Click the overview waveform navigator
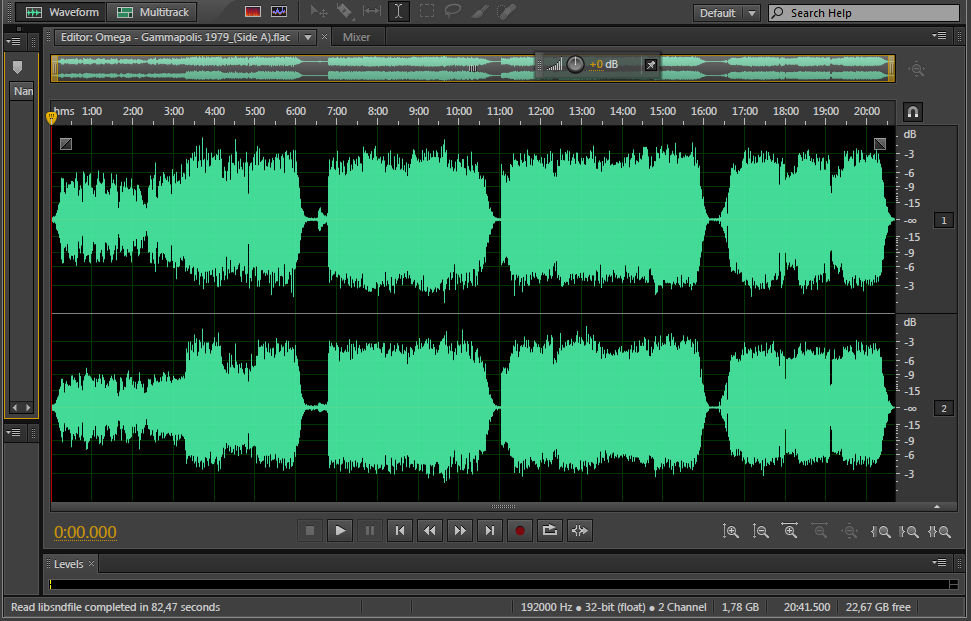Image resolution: width=971 pixels, height=621 pixels. point(472,68)
